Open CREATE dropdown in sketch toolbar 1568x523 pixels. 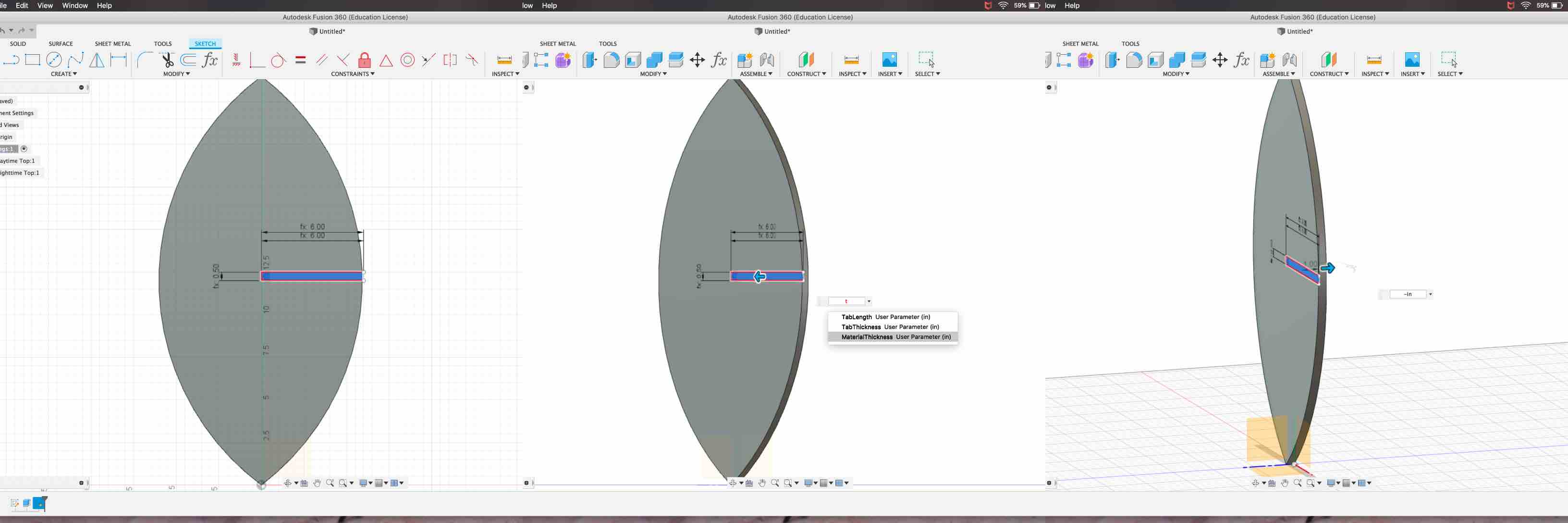click(64, 74)
